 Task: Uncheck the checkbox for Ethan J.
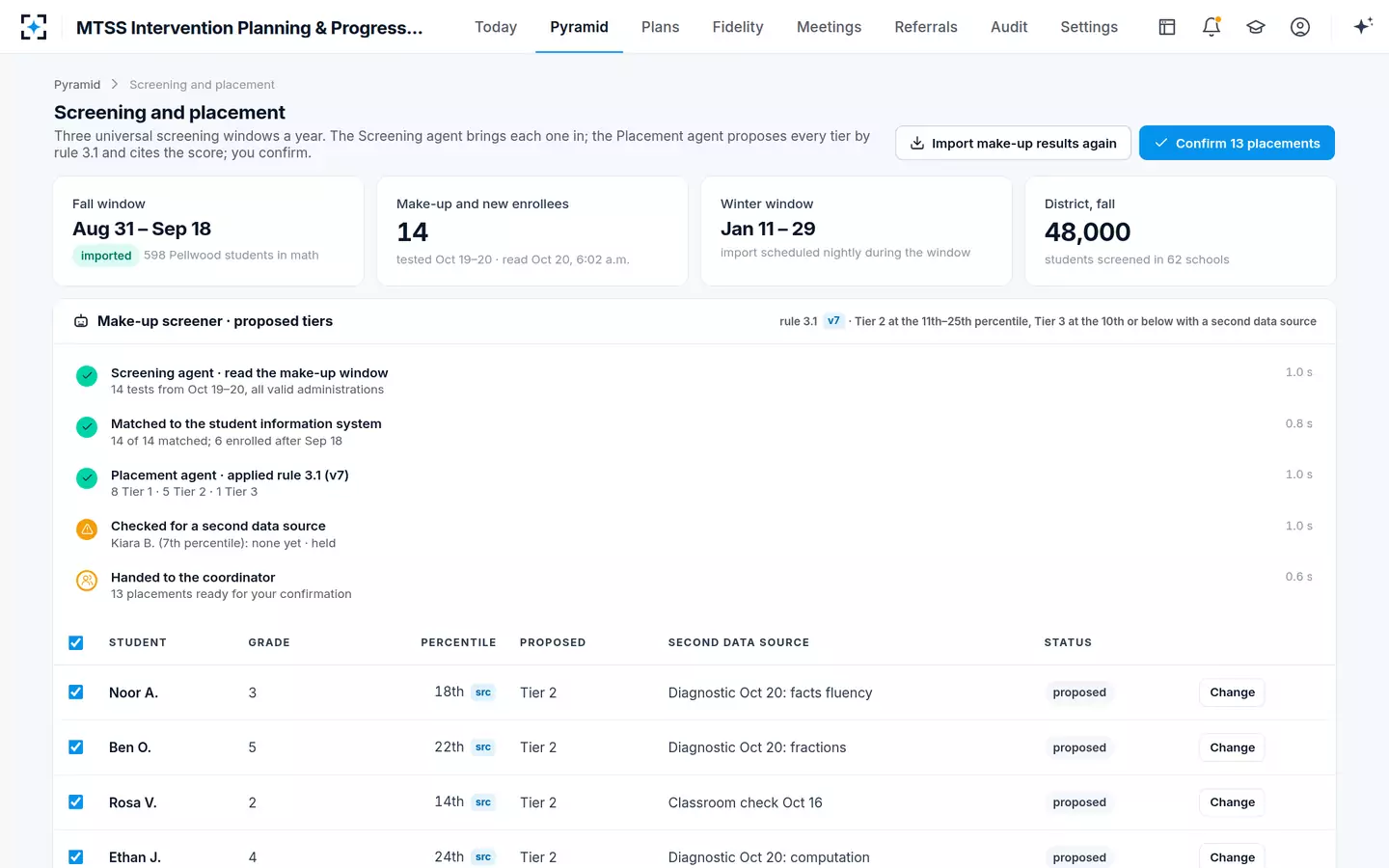tap(76, 857)
